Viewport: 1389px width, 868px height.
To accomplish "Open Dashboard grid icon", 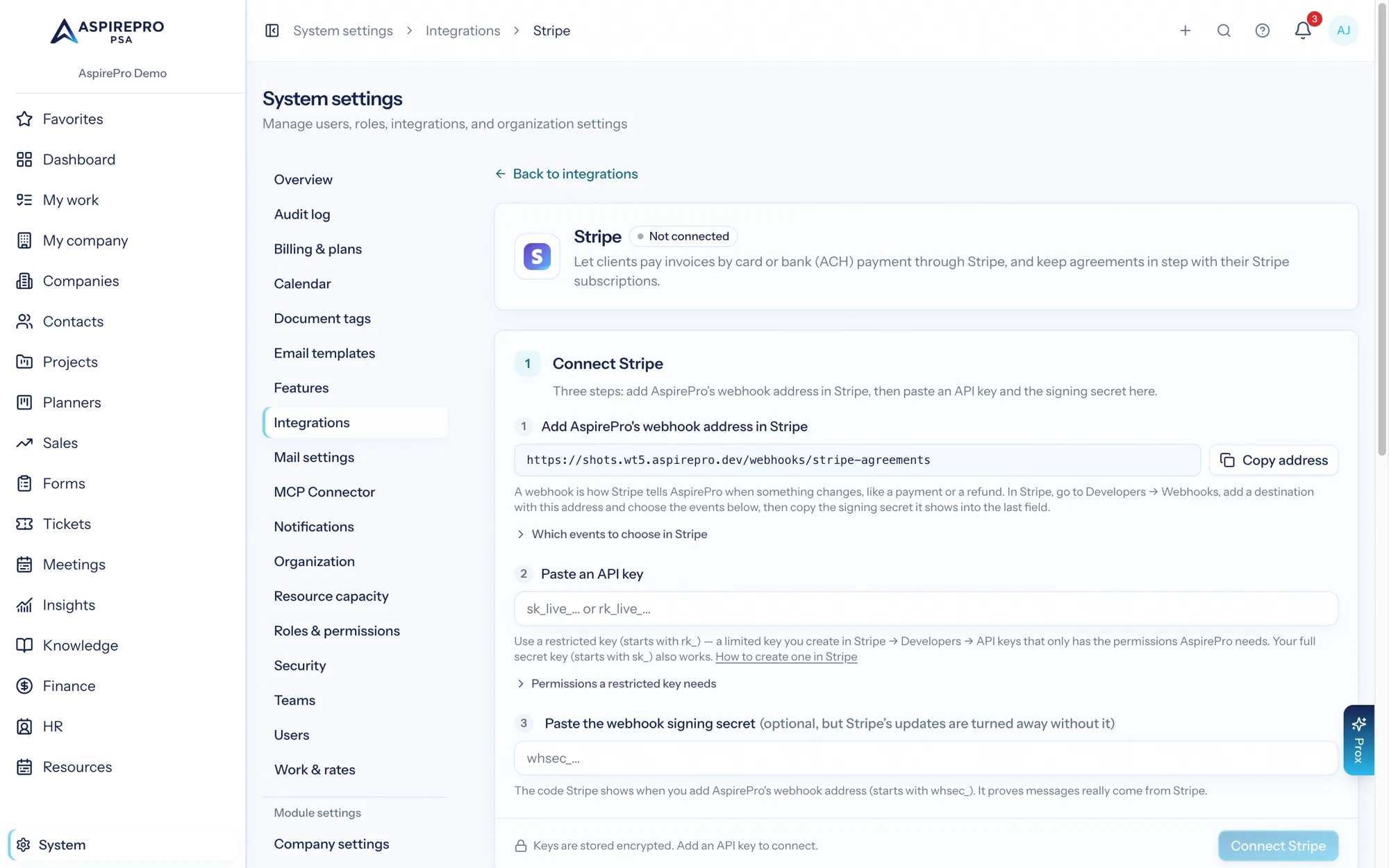I will pos(24,160).
